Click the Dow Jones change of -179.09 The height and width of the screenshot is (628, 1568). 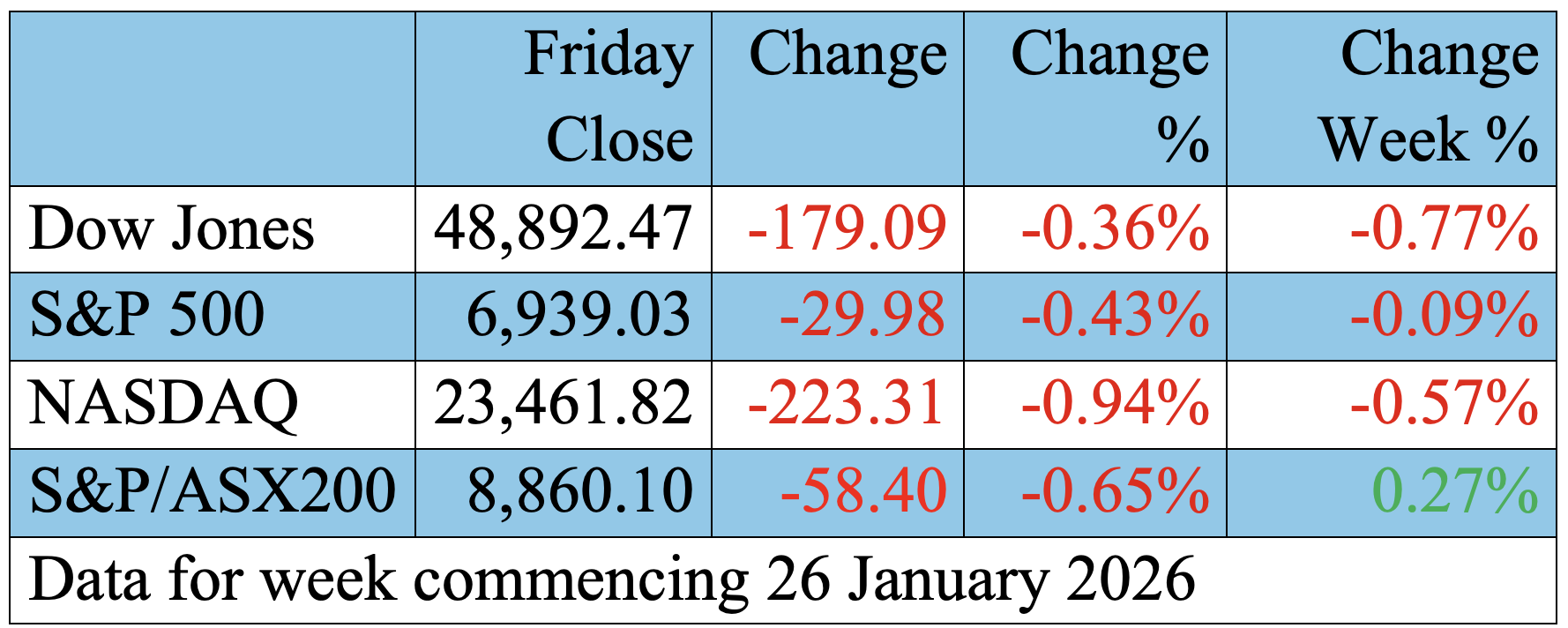[847, 229]
